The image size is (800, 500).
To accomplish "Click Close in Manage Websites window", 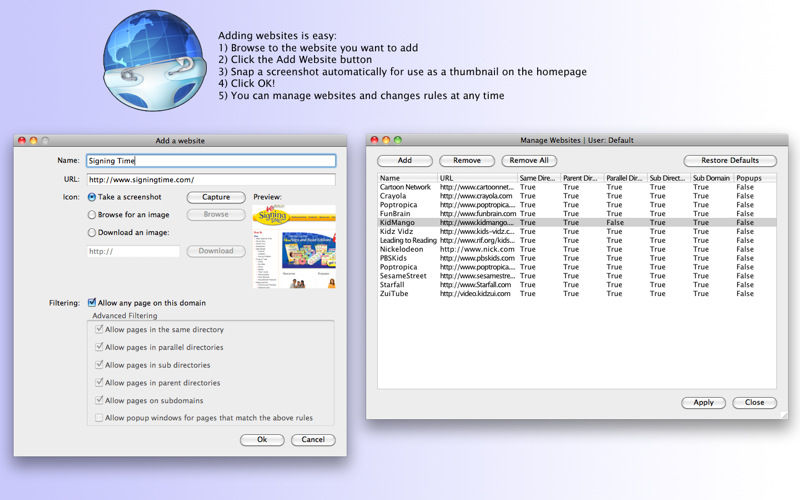I will (x=754, y=403).
